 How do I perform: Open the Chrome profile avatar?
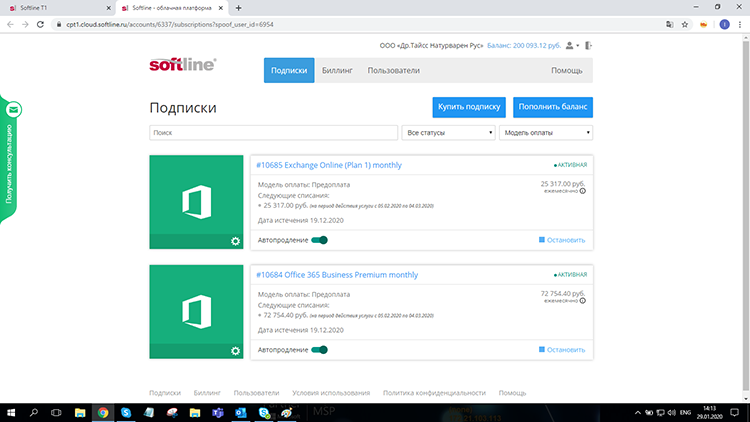pos(725,24)
